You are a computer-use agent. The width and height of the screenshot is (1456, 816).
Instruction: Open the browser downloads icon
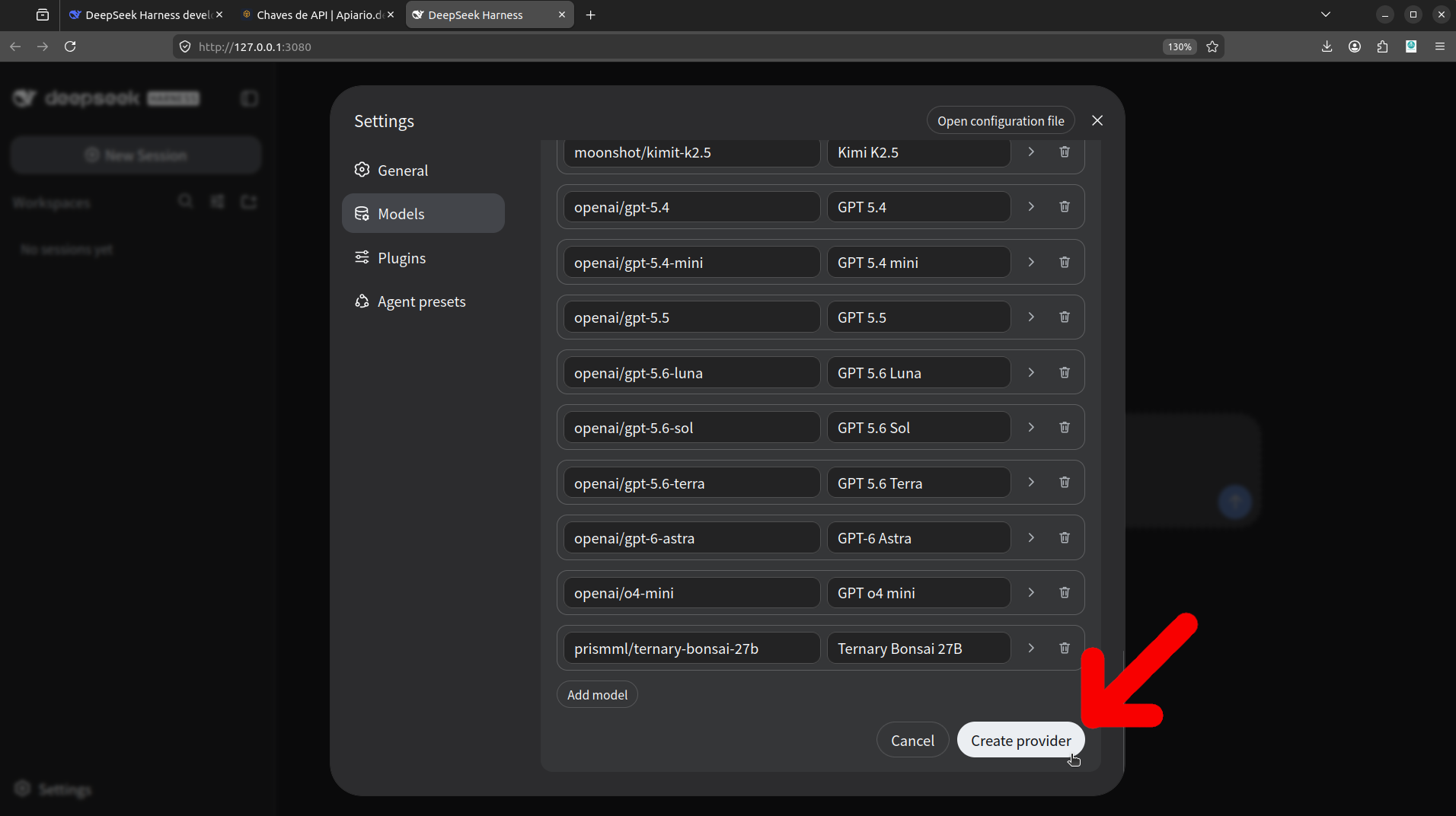pyautogui.click(x=1327, y=46)
